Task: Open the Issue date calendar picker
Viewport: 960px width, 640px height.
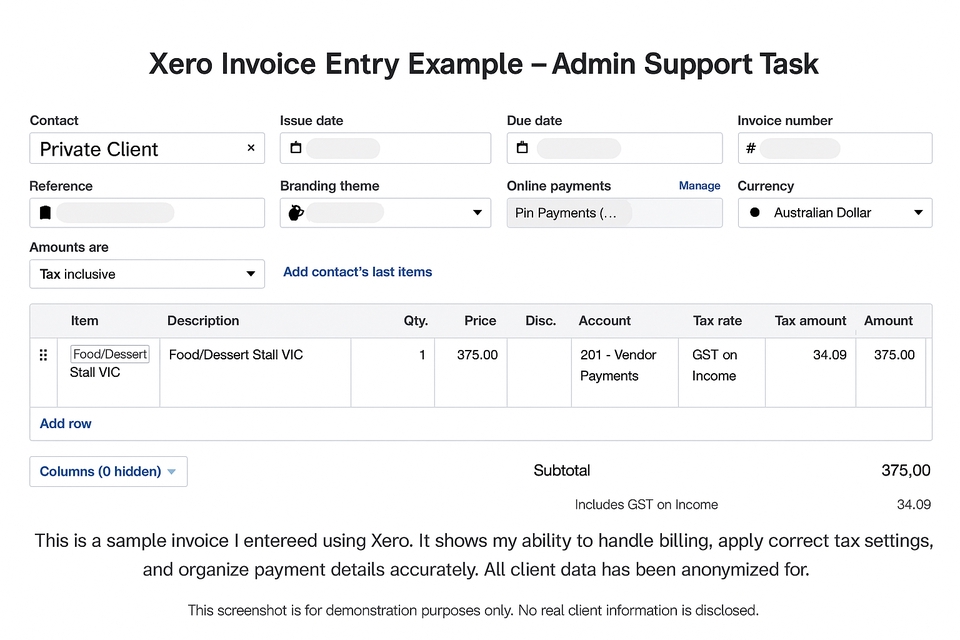Action: 295,148
